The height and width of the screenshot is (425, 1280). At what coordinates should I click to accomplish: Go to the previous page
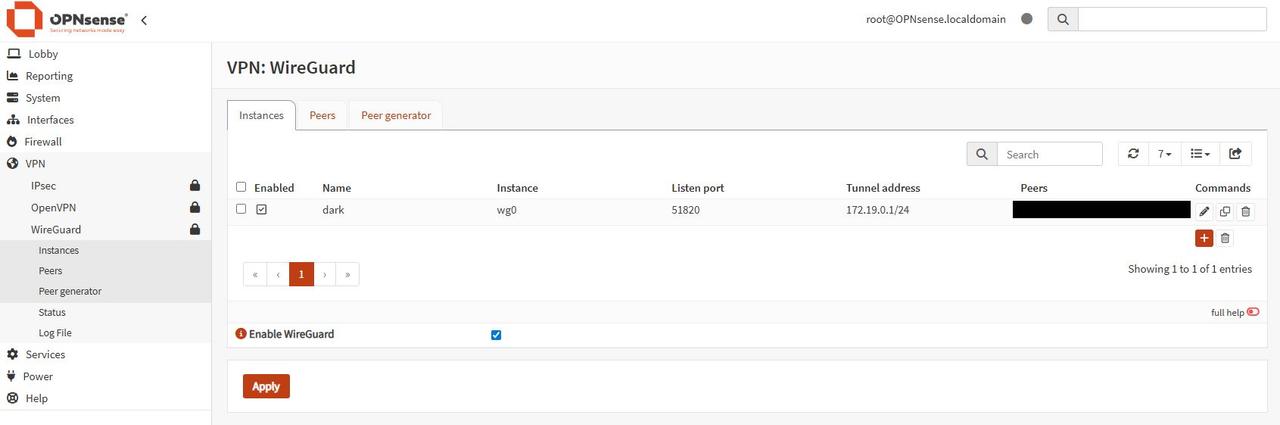278,274
